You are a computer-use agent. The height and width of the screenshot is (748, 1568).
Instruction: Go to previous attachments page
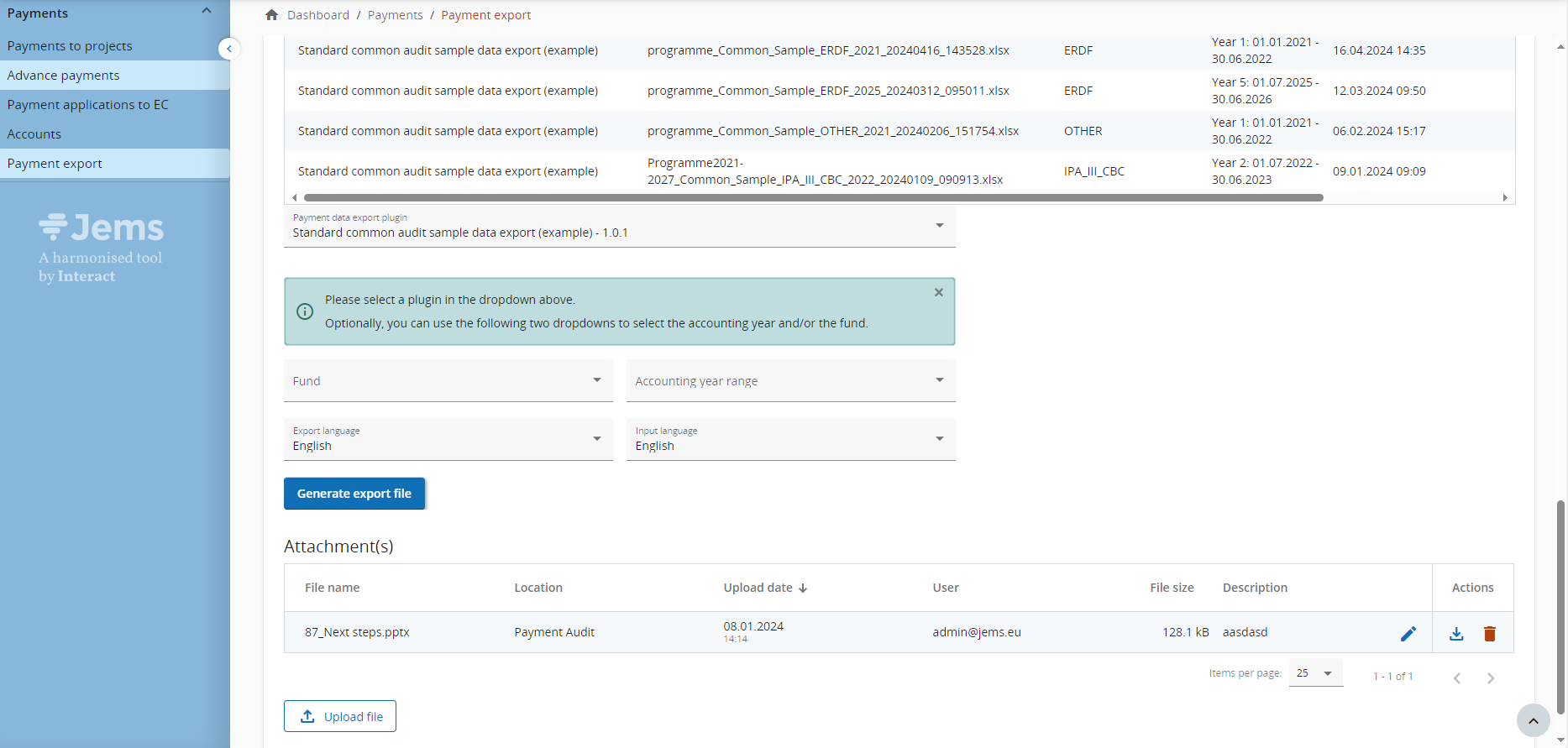click(x=1457, y=678)
